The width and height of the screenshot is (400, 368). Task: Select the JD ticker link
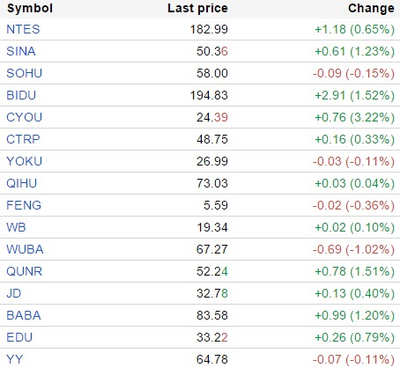[14, 293]
